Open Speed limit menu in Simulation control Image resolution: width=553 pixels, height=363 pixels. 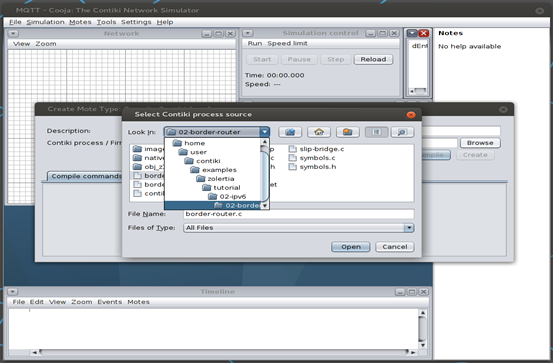[x=287, y=43]
